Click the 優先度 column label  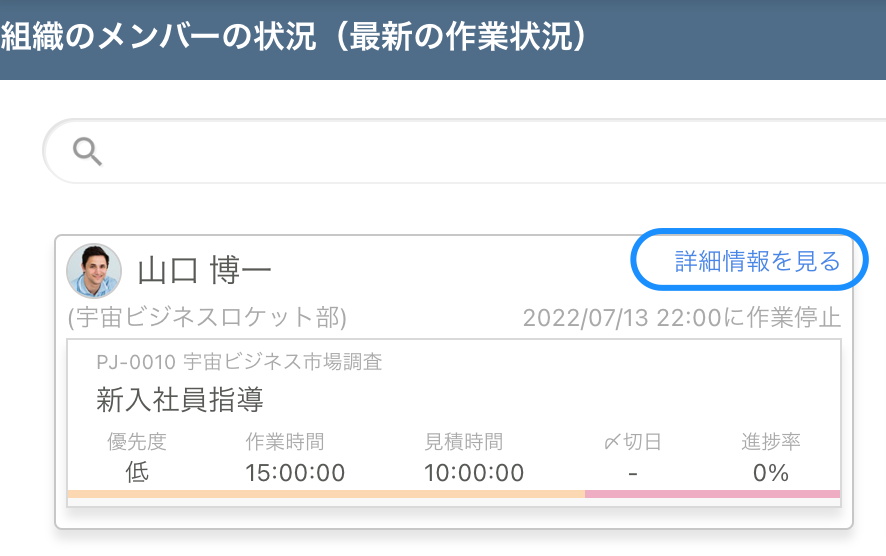pos(137,442)
